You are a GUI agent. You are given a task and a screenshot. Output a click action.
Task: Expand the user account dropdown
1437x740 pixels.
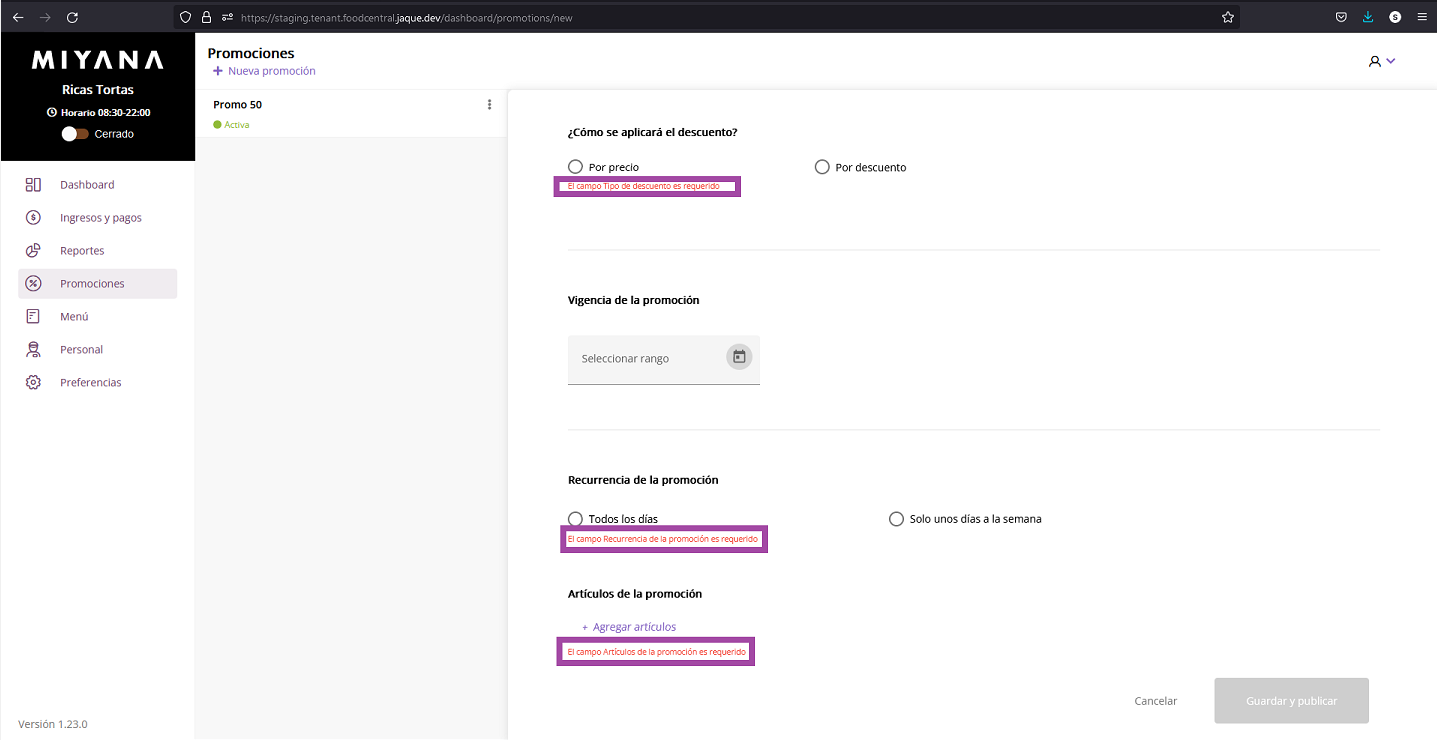(1382, 61)
